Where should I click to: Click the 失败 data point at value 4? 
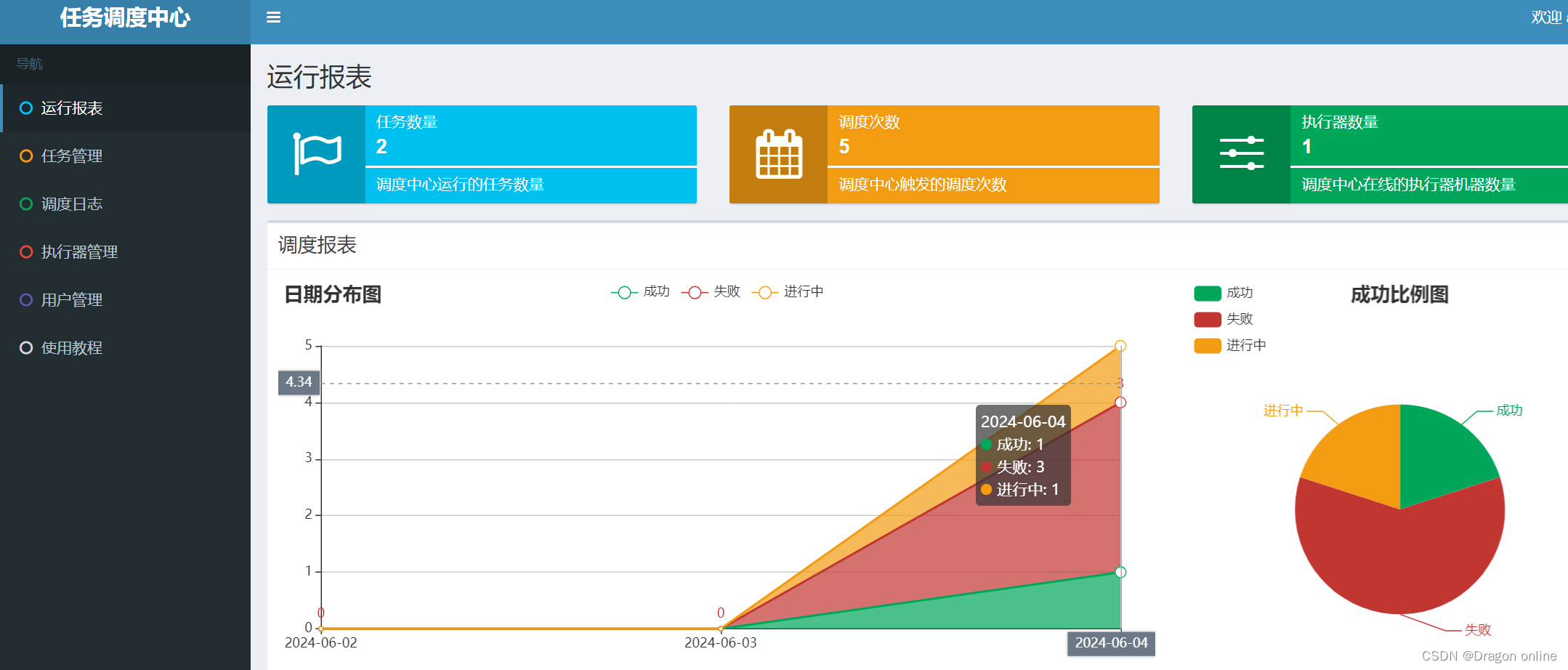click(1120, 403)
